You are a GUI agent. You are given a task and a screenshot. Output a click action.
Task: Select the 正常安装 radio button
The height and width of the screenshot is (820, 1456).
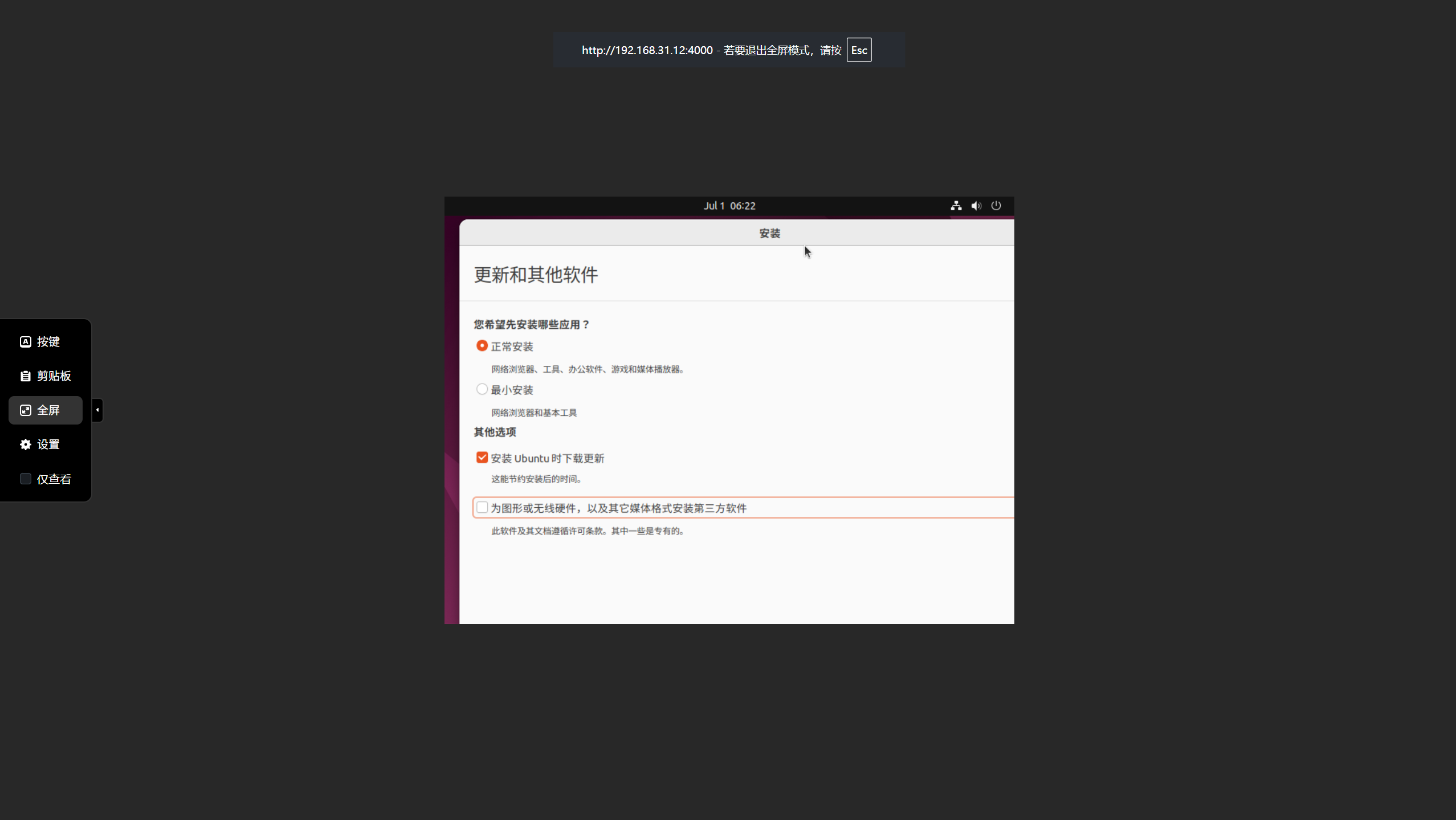click(x=482, y=346)
